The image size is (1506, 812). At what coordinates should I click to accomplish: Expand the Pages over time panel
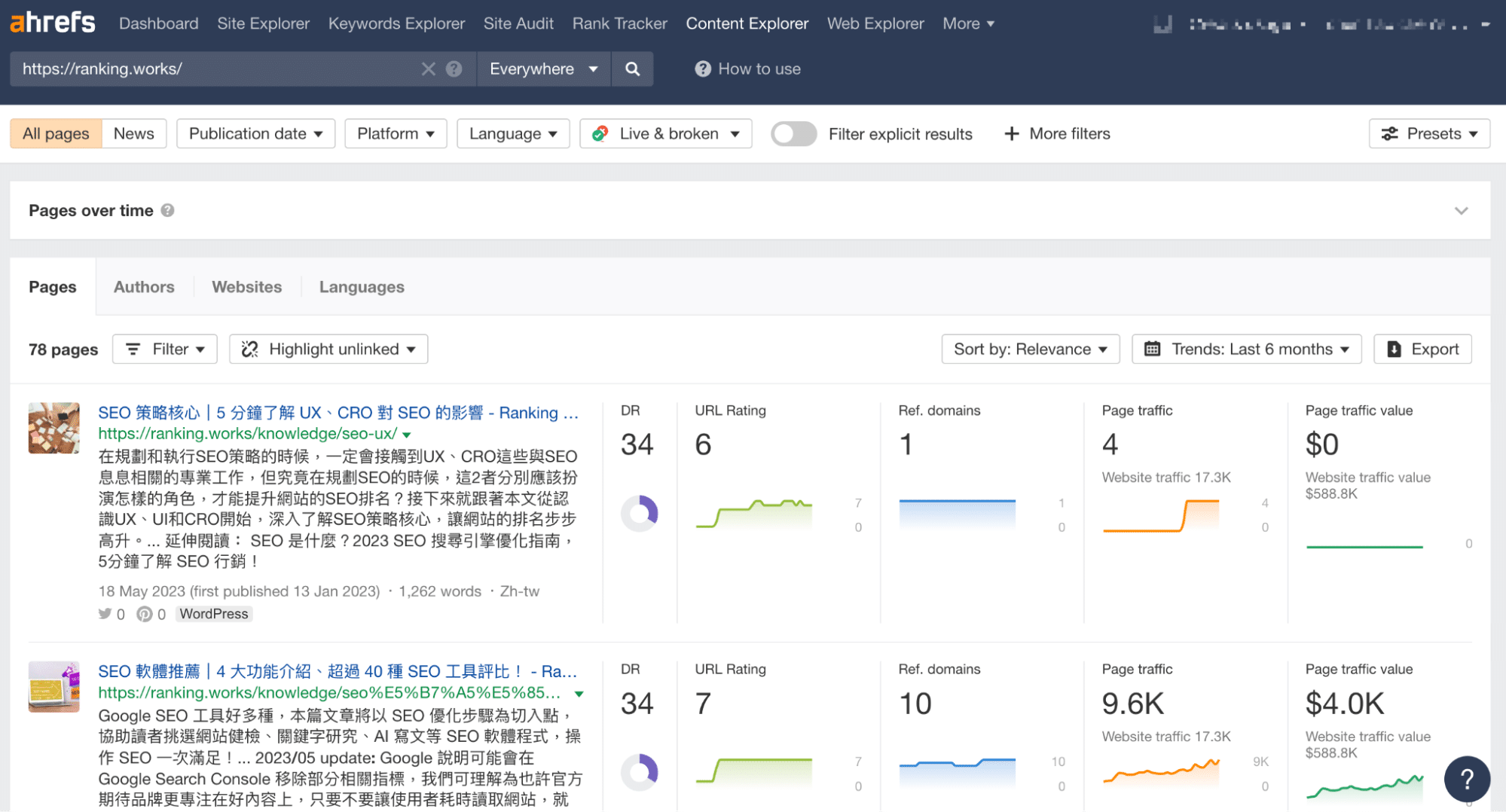coord(1461,210)
